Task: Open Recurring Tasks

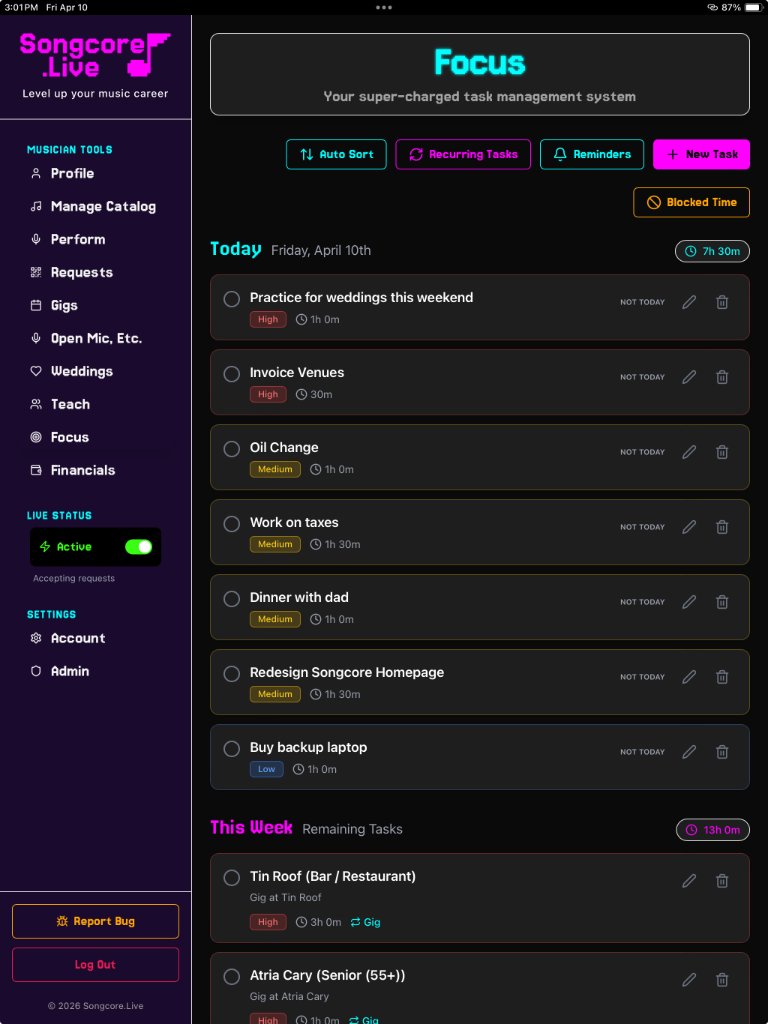Action: [463, 155]
